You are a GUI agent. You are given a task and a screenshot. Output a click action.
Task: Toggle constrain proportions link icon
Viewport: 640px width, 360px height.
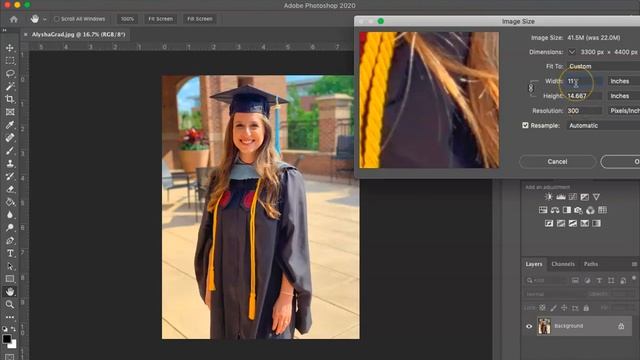point(531,88)
